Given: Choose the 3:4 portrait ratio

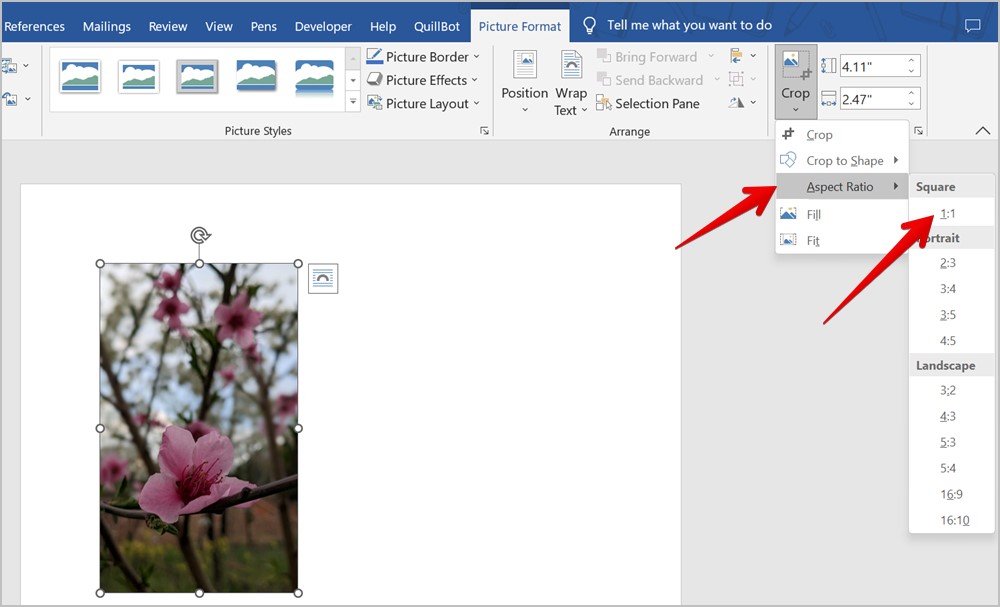Looking at the screenshot, I should click(x=948, y=289).
